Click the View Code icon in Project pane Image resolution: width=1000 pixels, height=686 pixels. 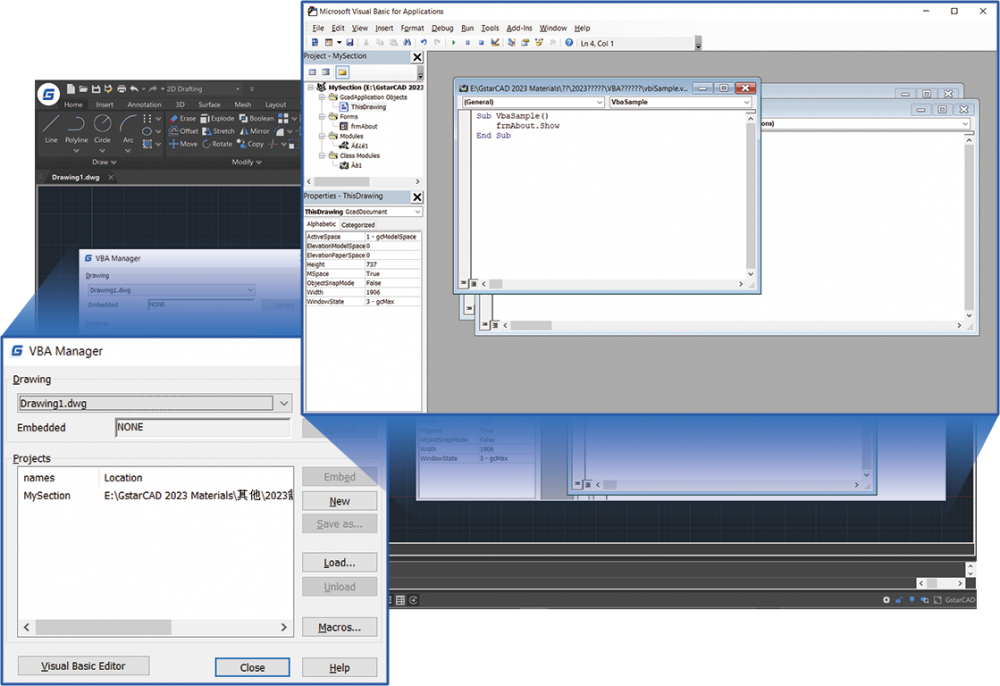click(312, 72)
